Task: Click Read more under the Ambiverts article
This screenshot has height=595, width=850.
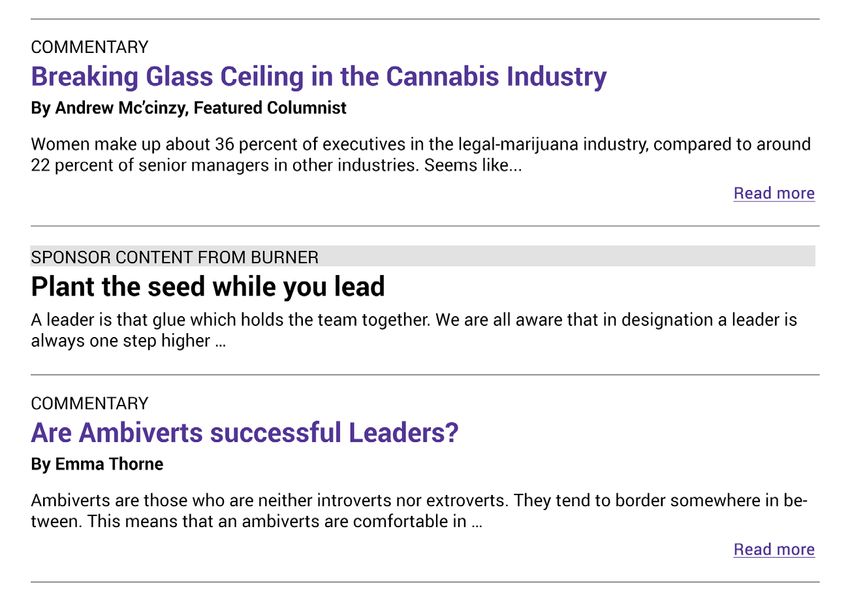Action: (x=774, y=549)
